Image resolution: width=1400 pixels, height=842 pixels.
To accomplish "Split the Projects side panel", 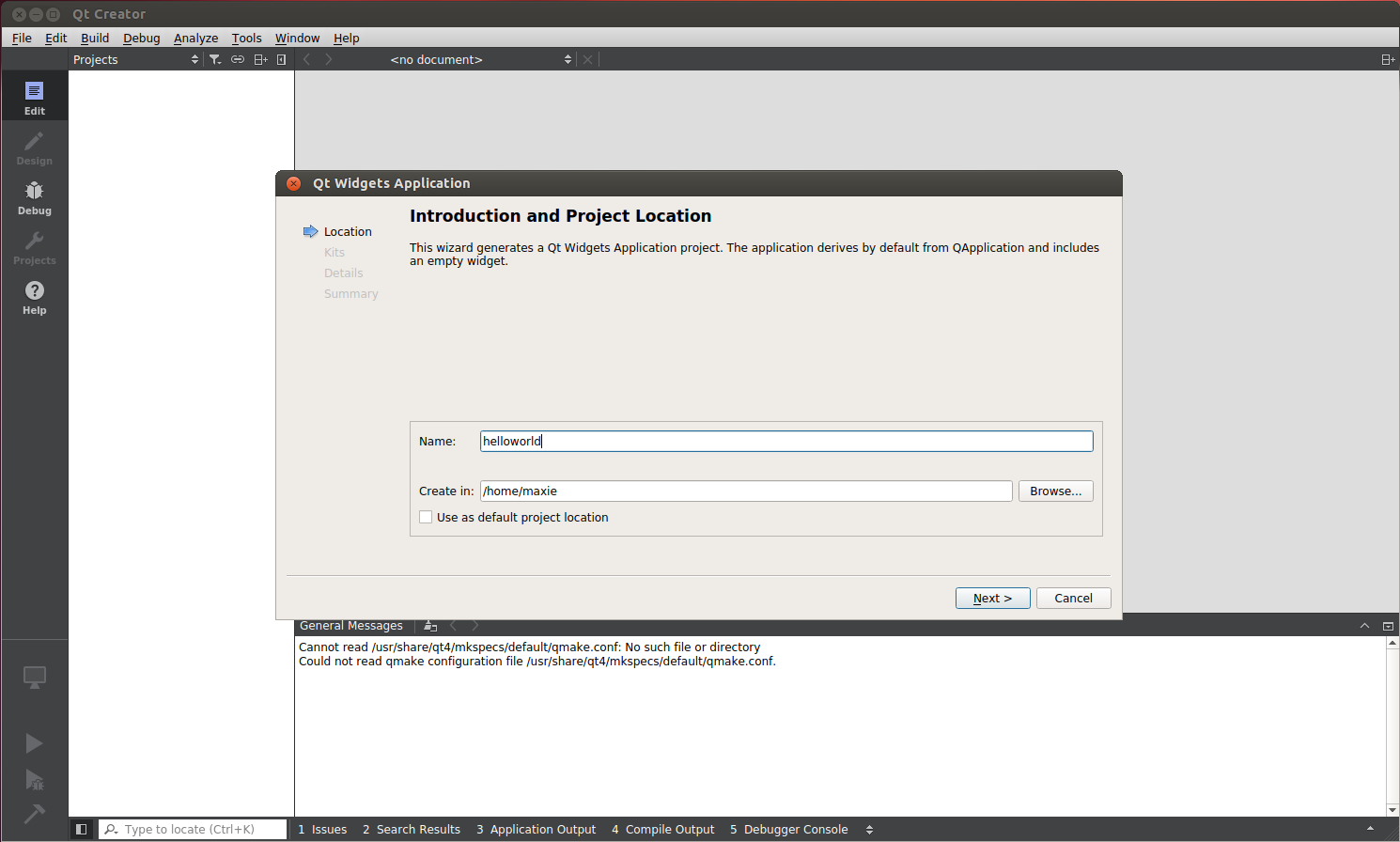I will point(260,59).
